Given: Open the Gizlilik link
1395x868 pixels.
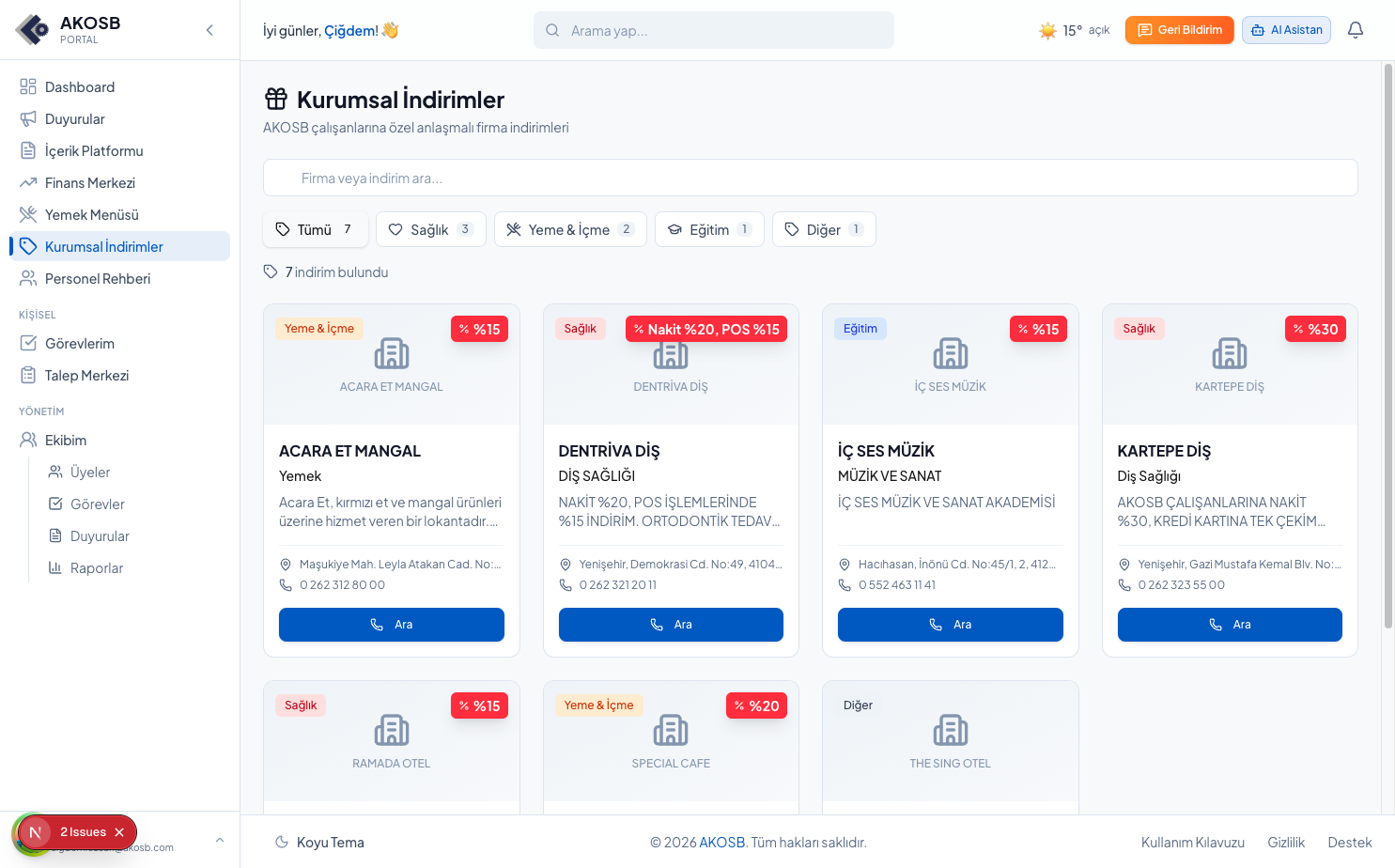Looking at the screenshot, I should (1286, 843).
